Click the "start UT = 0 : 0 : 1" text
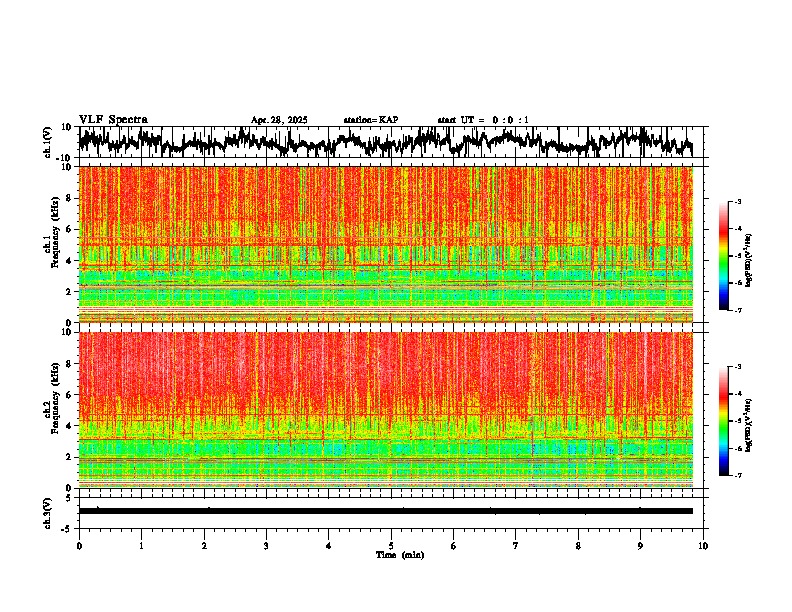 coord(483,120)
